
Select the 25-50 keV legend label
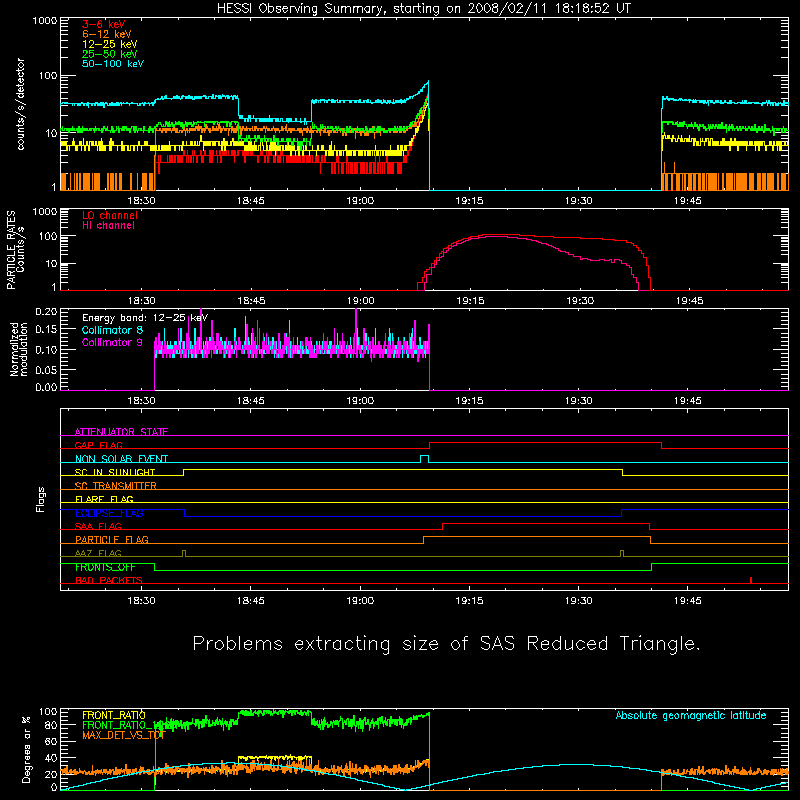pyautogui.click(x=109, y=54)
